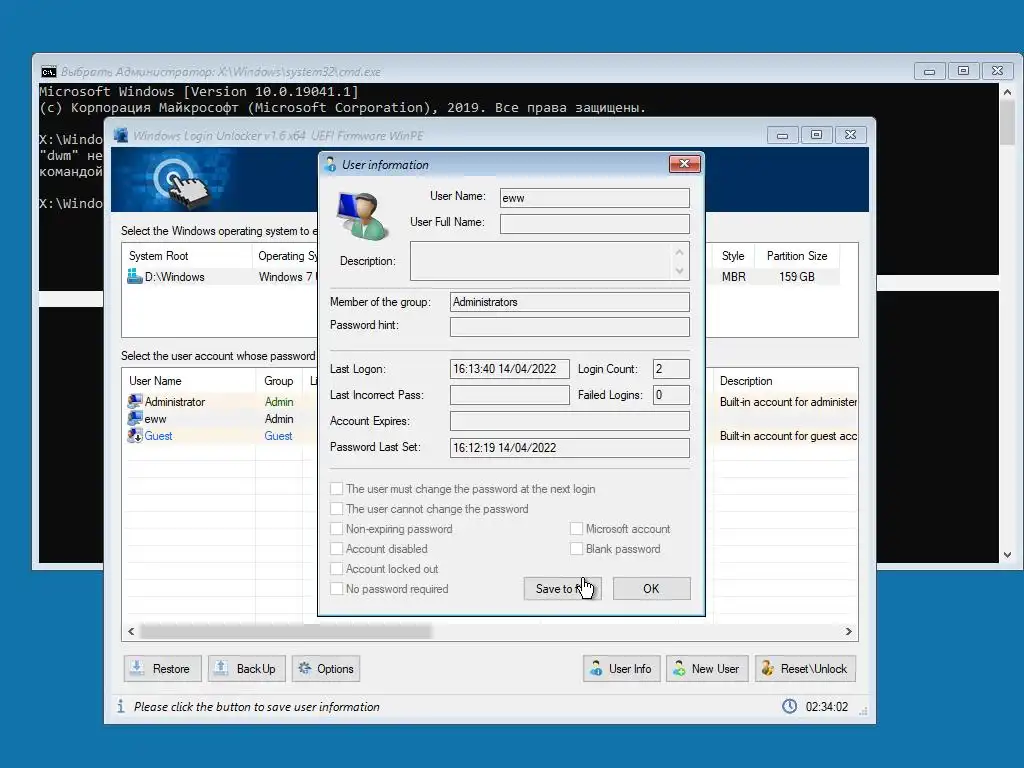Viewport: 1024px width, 768px height.
Task: Click cmd window scrollbar down arrow
Action: coord(1007,555)
